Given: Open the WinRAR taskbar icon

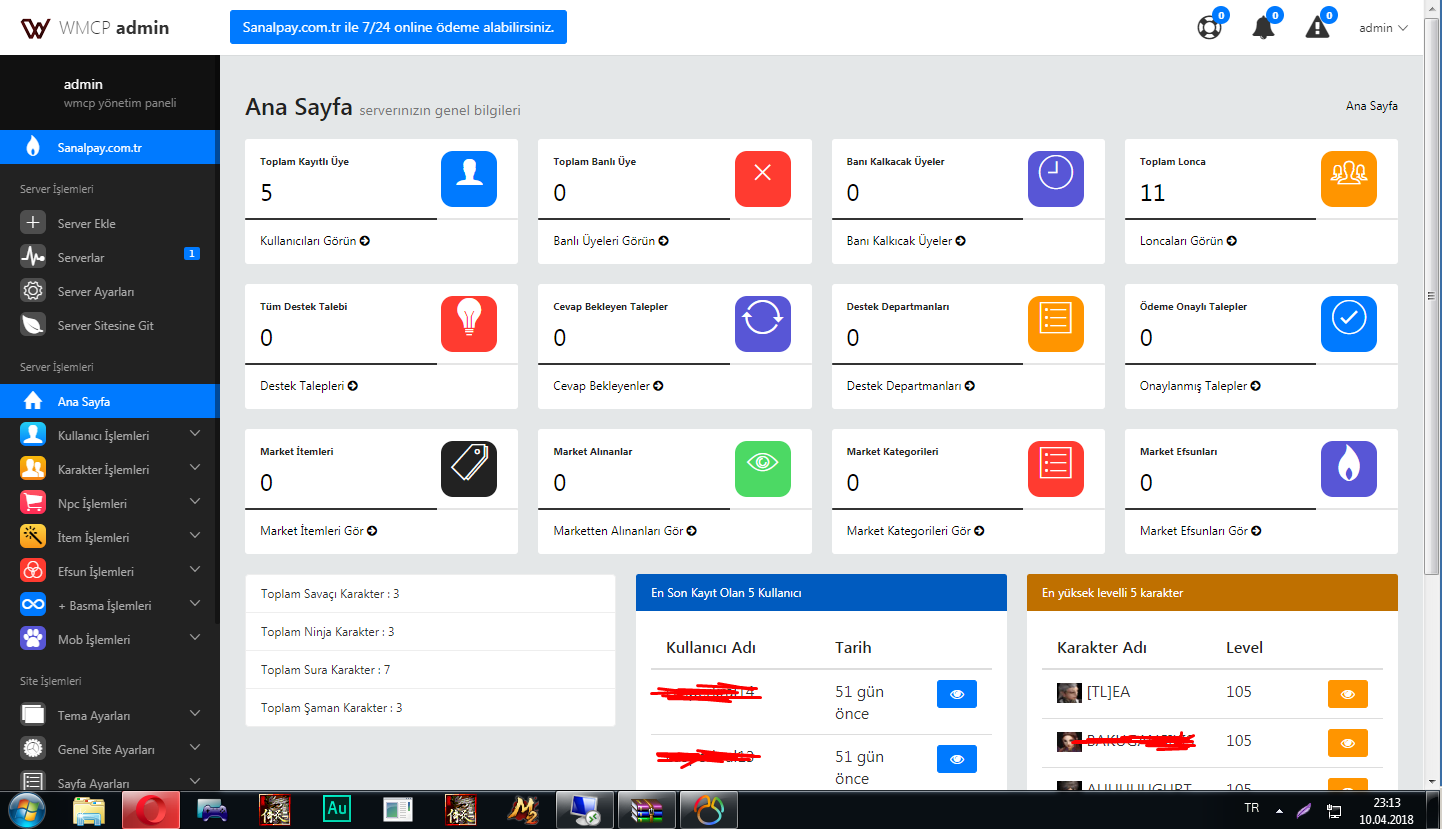Looking at the screenshot, I should [x=647, y=809].
